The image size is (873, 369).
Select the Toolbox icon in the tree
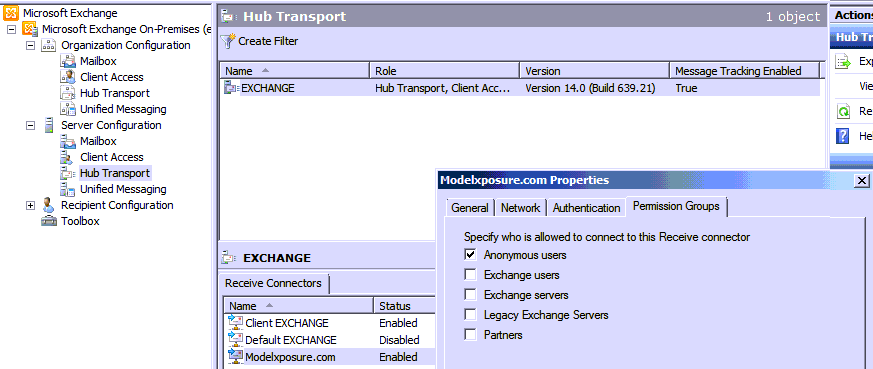pos(49,221)
